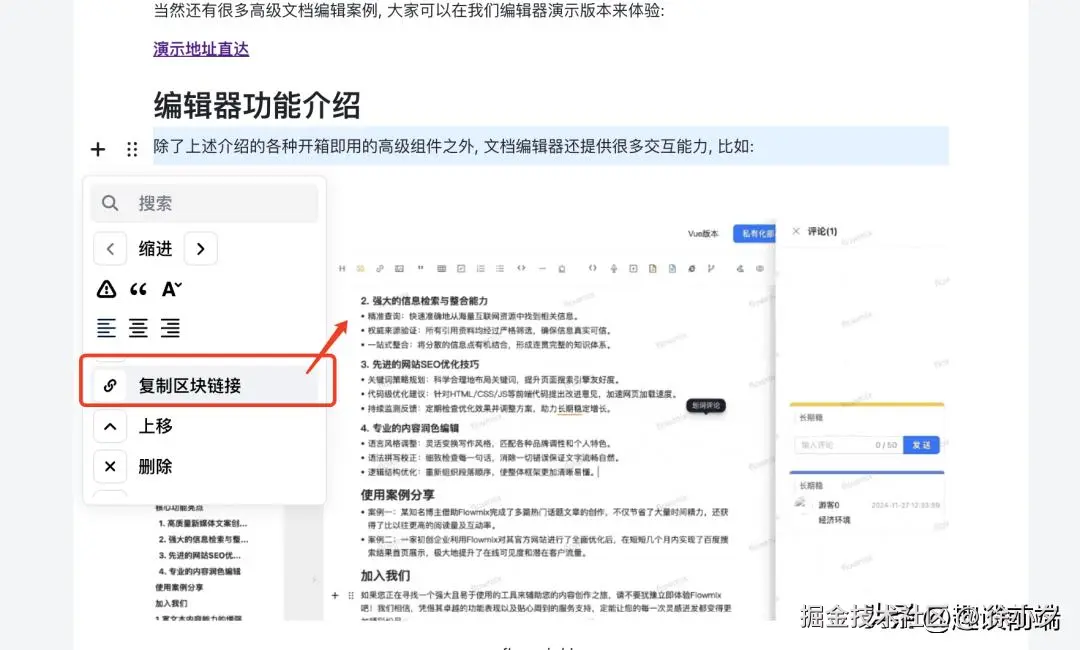Focus the 搜索 field in the block menu

pyautogui.click(x=204, y=203)
